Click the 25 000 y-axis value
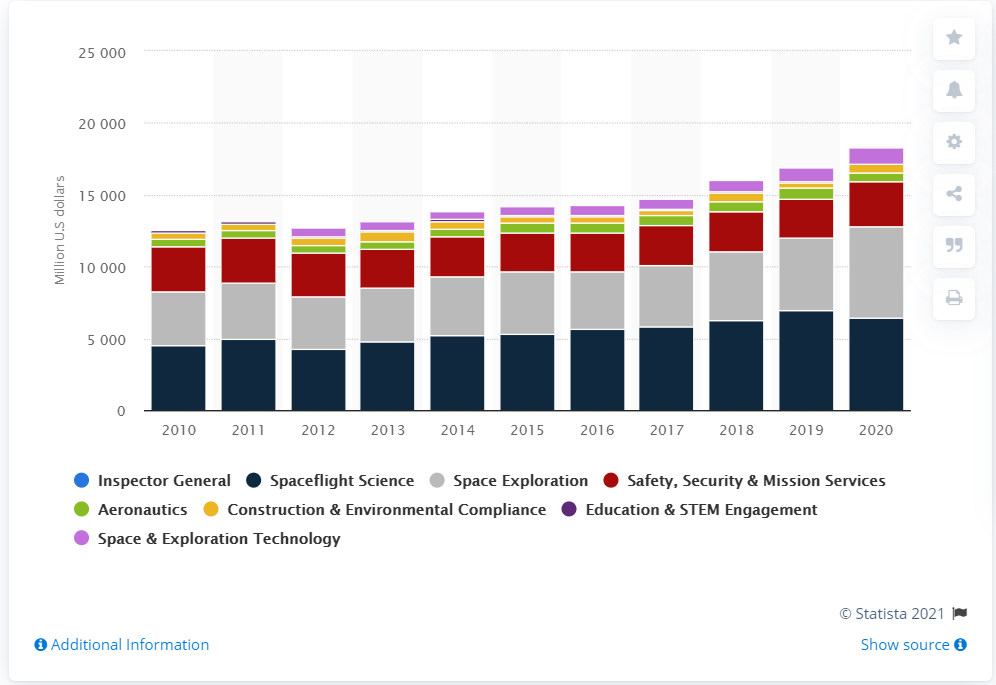The width and height of the screenshot is (996, 685). click(x=102, y=53)
